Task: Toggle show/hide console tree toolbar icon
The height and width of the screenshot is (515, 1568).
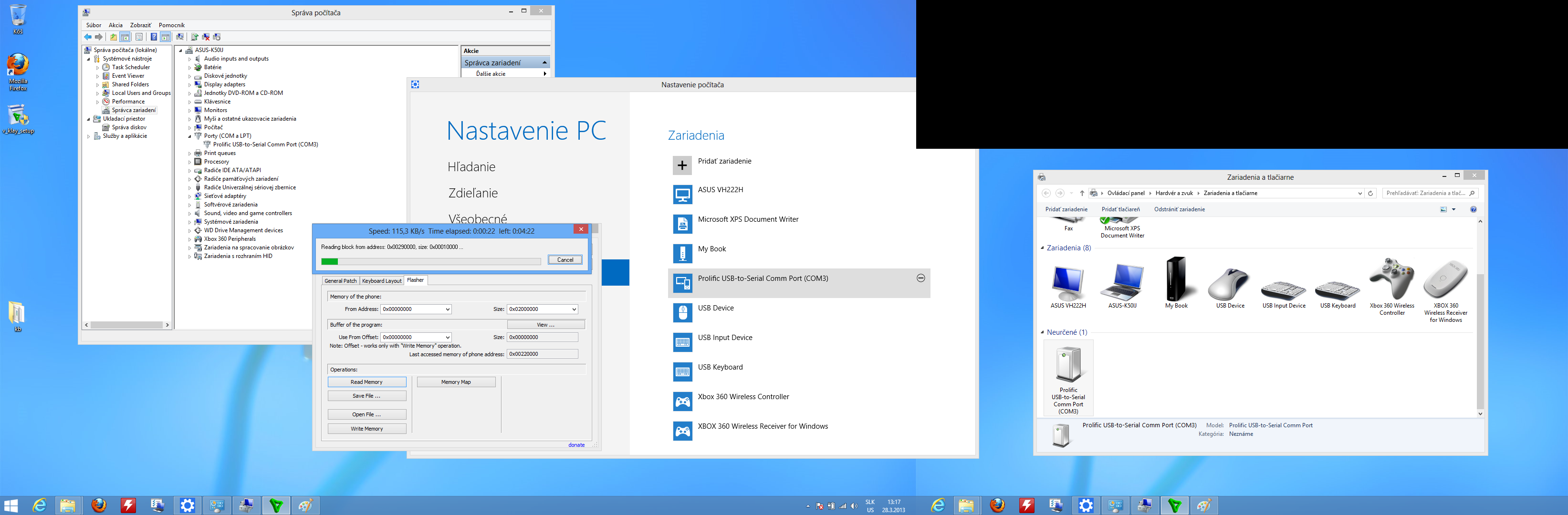Action: [125, 37]
